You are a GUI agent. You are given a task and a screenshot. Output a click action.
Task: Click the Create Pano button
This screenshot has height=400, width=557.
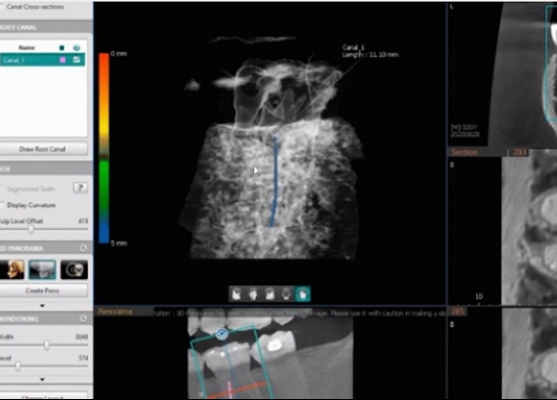pyautogui.click(x=42, y=291)
